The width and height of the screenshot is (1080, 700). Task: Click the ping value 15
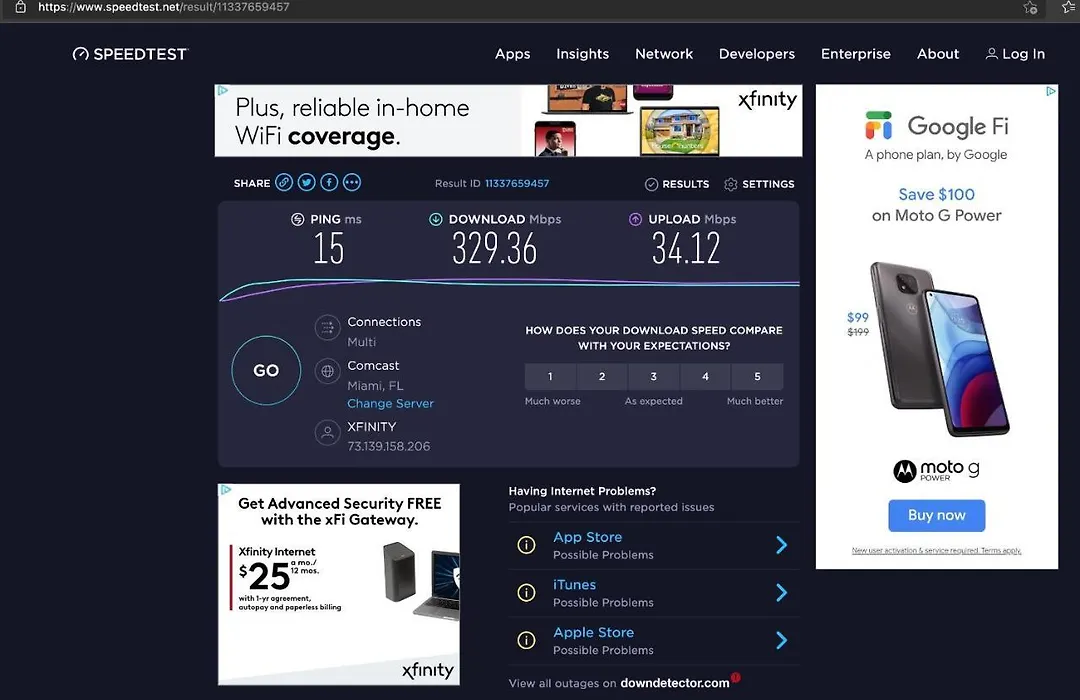(x=329, y=249)
